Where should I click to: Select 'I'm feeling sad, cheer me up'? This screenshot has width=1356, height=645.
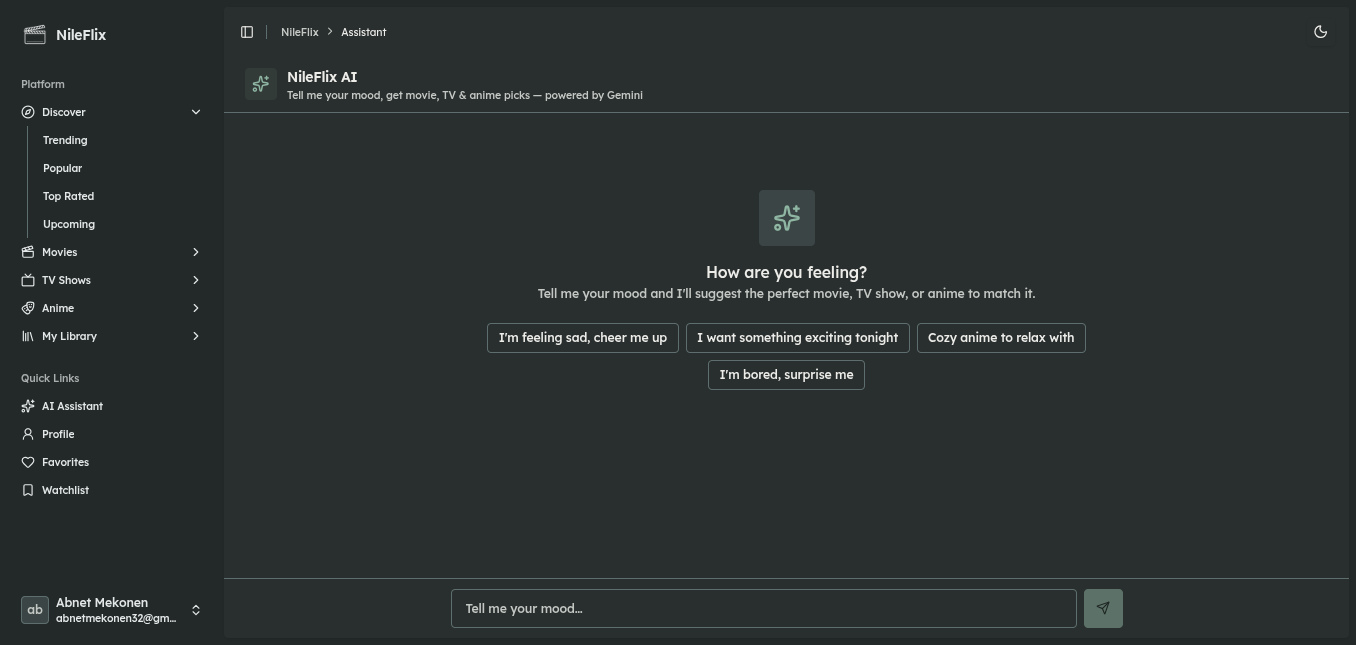point(583,338)
